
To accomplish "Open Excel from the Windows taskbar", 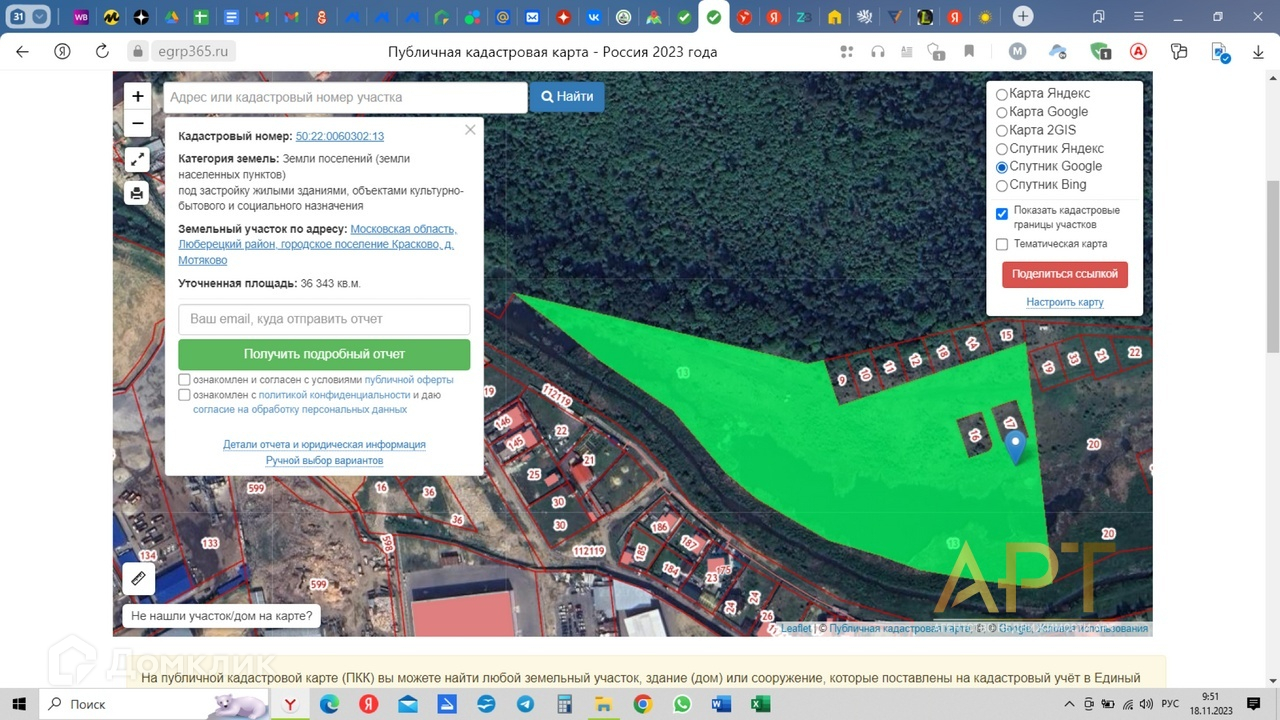I will 760,704.
